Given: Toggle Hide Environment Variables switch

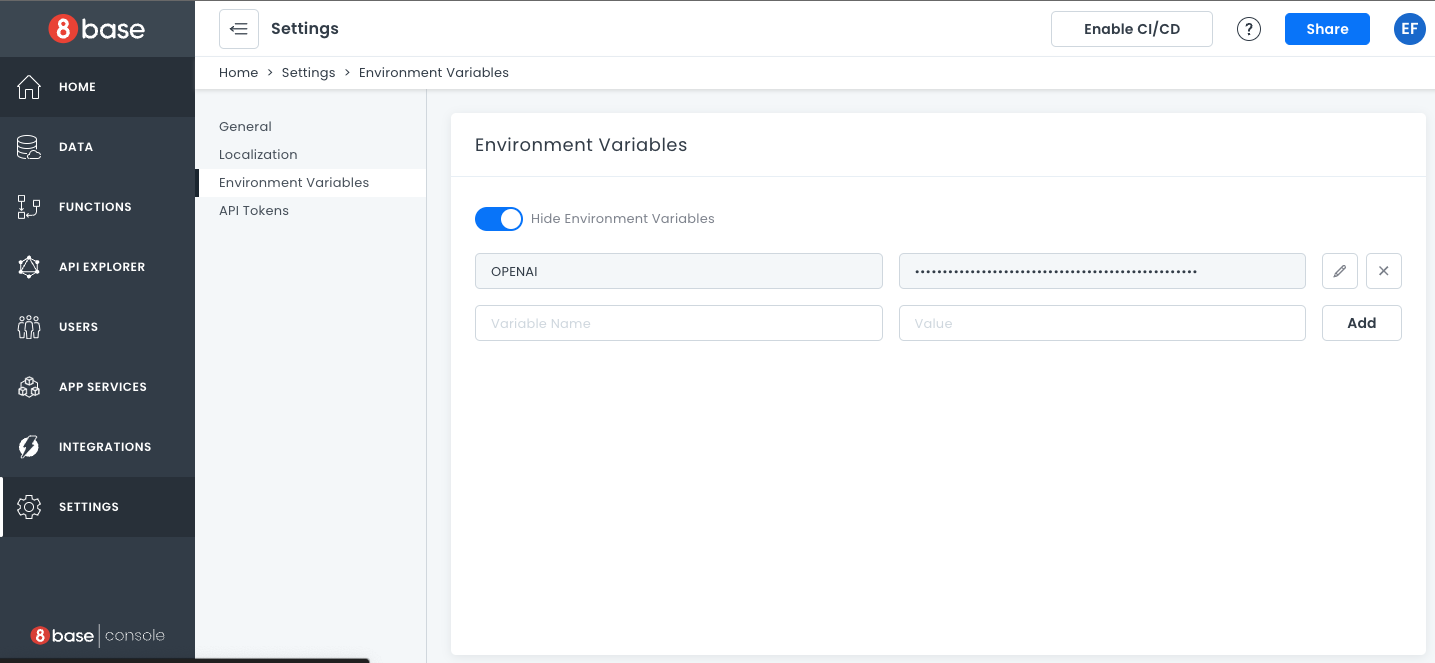Looking at the screenshot, I should pos(498,219).
